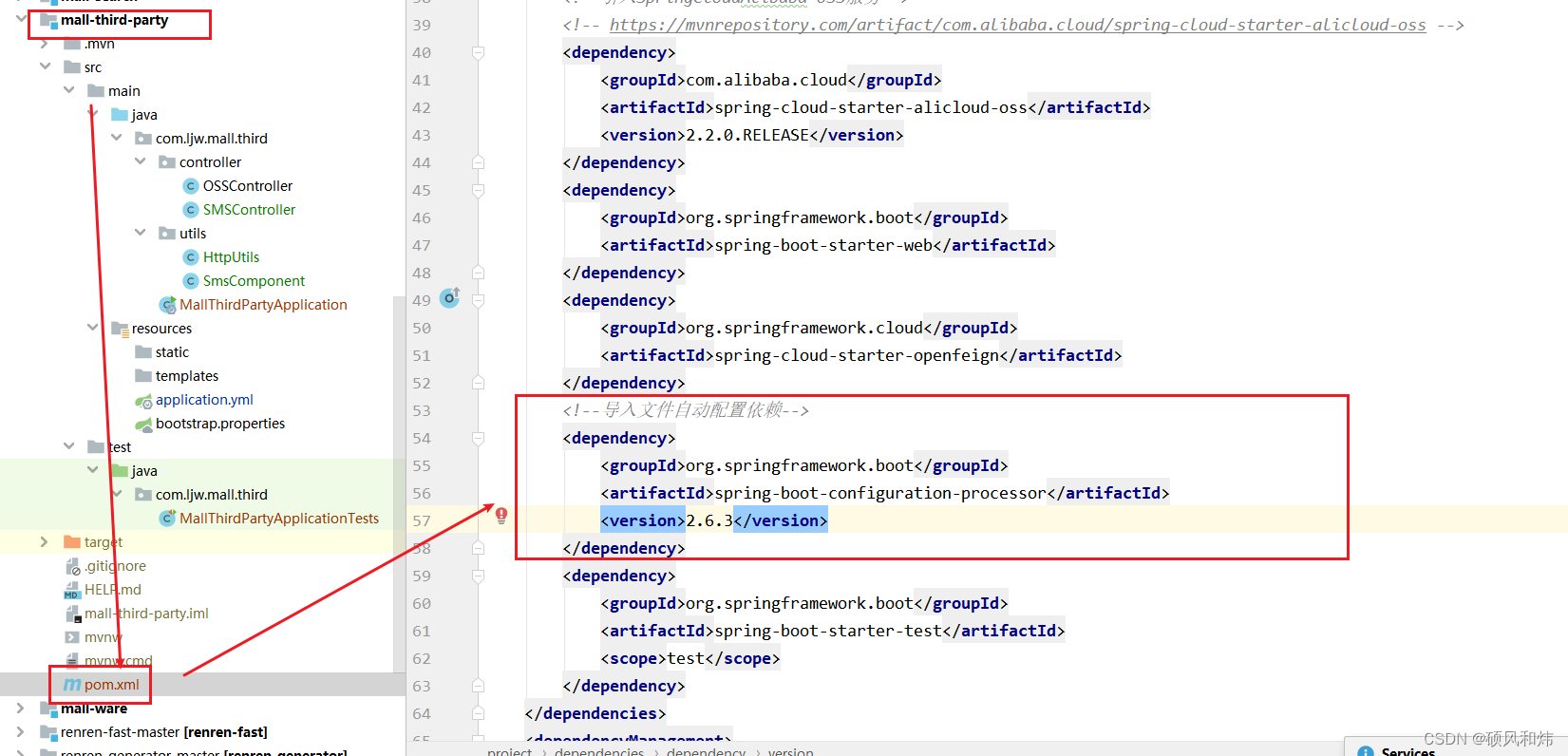Expand the target folder
1568x756 pixels.
45,541
